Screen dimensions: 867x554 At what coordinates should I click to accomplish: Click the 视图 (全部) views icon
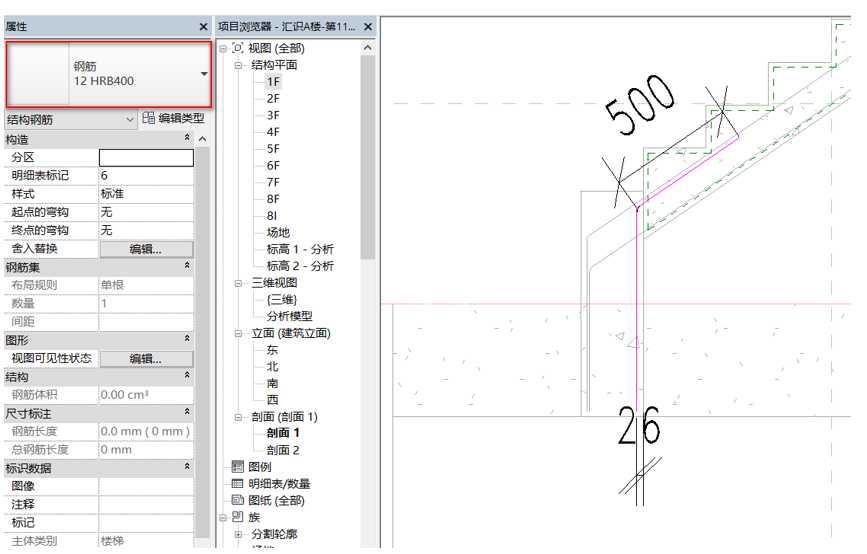pos(238,48)
